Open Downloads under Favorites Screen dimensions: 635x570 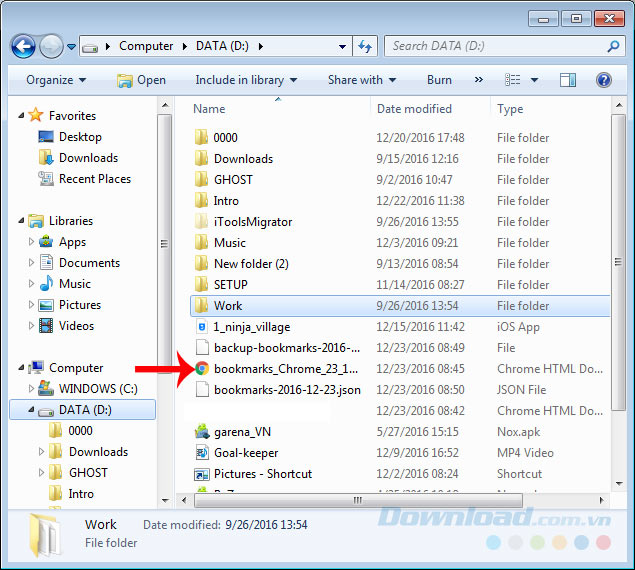click(89, 158)
